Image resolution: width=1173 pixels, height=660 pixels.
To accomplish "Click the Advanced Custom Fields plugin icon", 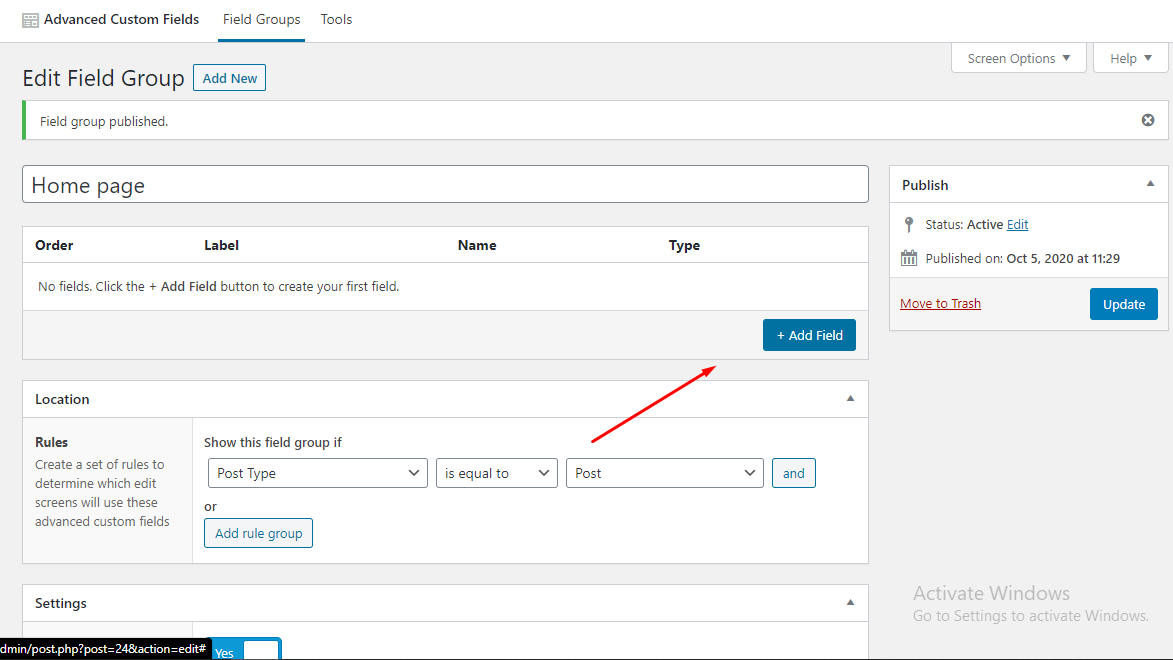I will (29, 19).
